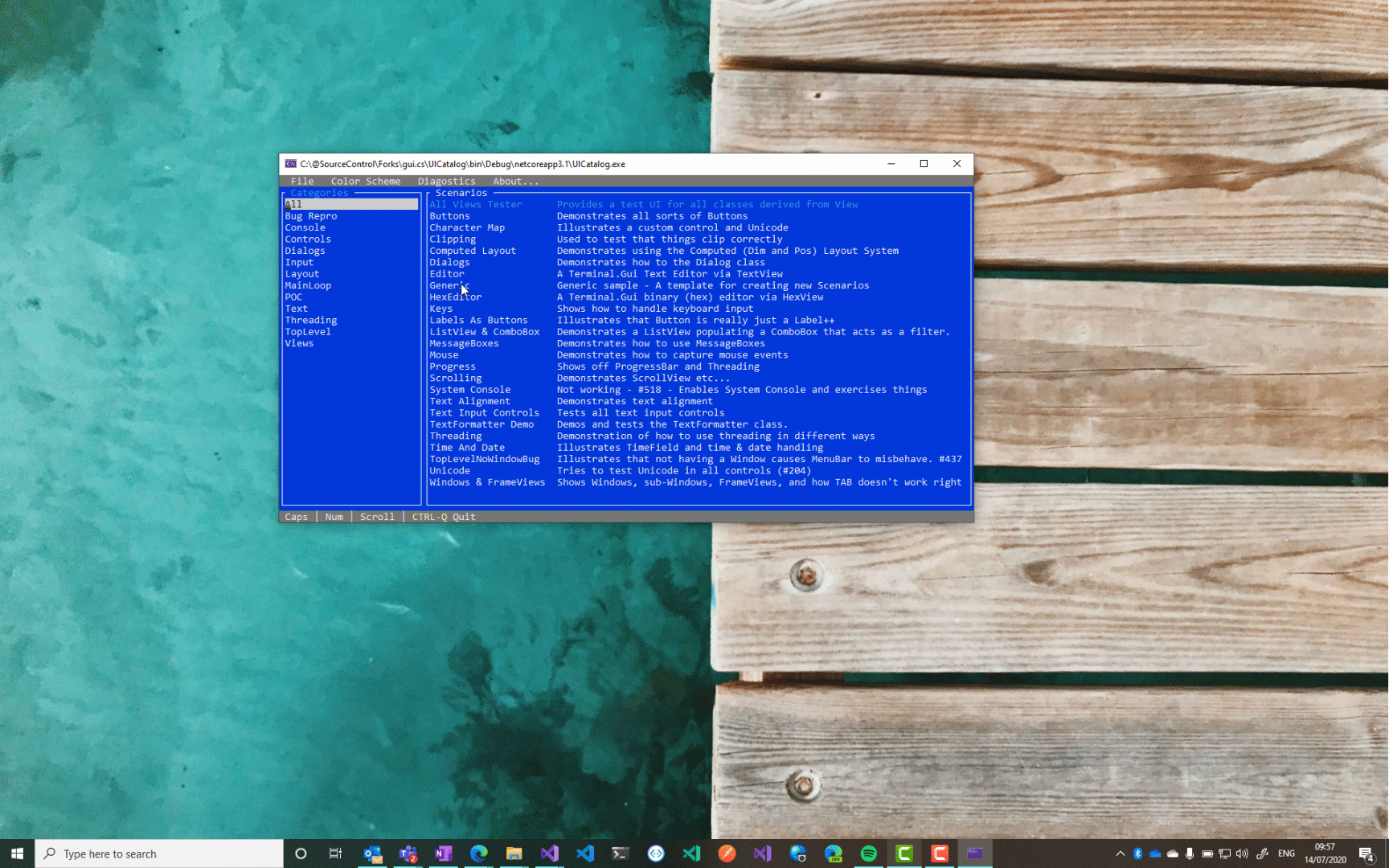This screenshot has width=1389, height=868.
Task: Select the TextFormatter Demo scenario
Action: click(x=481, y=424)
